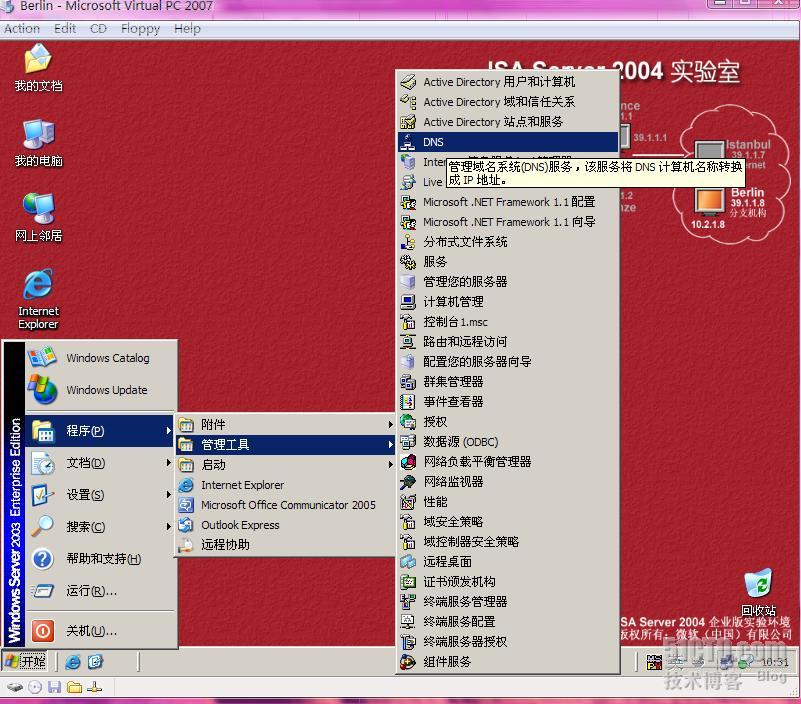
Task: Open Manage Your Server (管理您的服务器)
Action: coord(508,281)
